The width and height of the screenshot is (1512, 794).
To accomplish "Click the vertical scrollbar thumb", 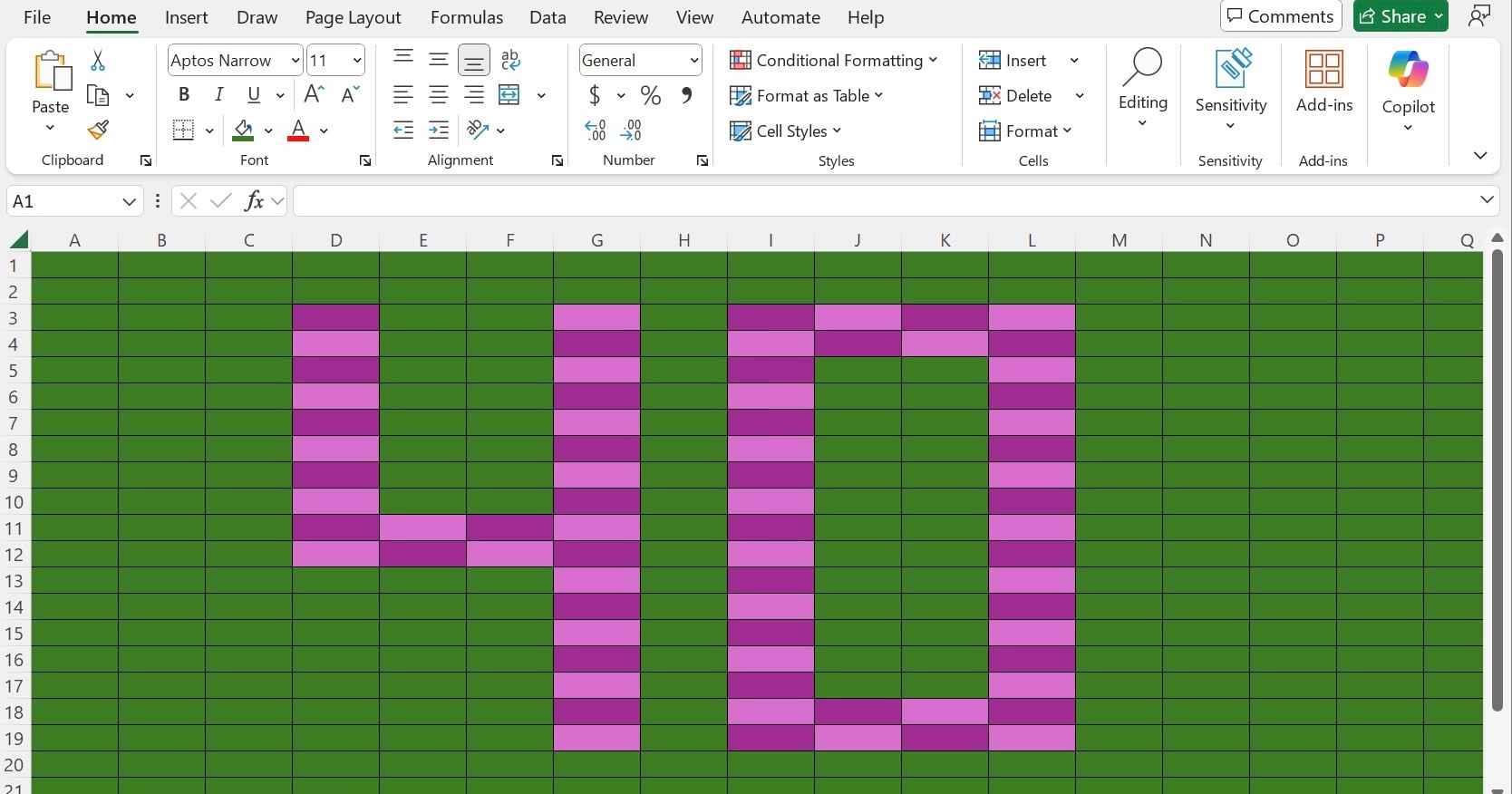I will tap(1497, 479).
